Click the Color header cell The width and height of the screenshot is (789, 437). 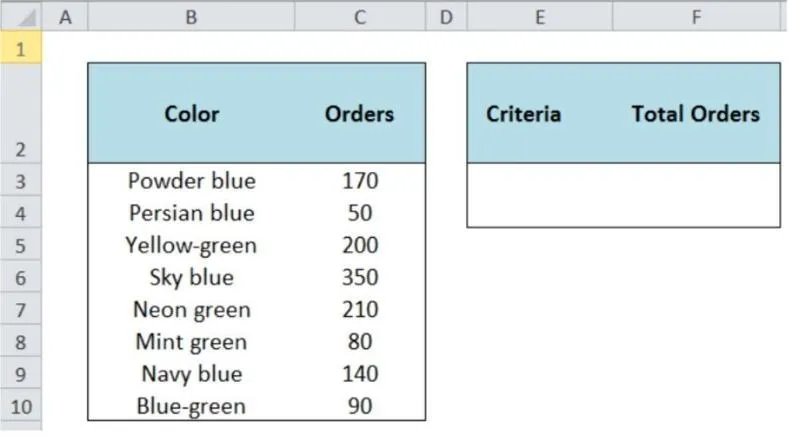191,114
